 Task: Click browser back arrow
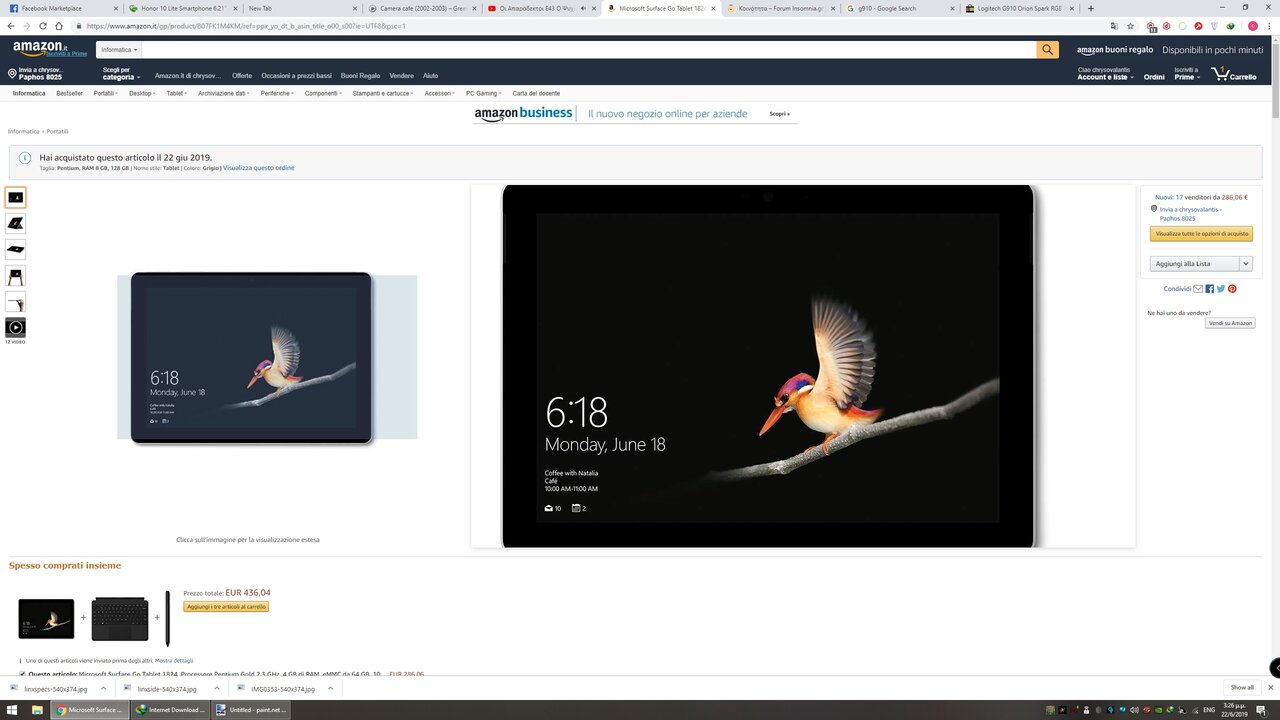click(x=10, y=26)
